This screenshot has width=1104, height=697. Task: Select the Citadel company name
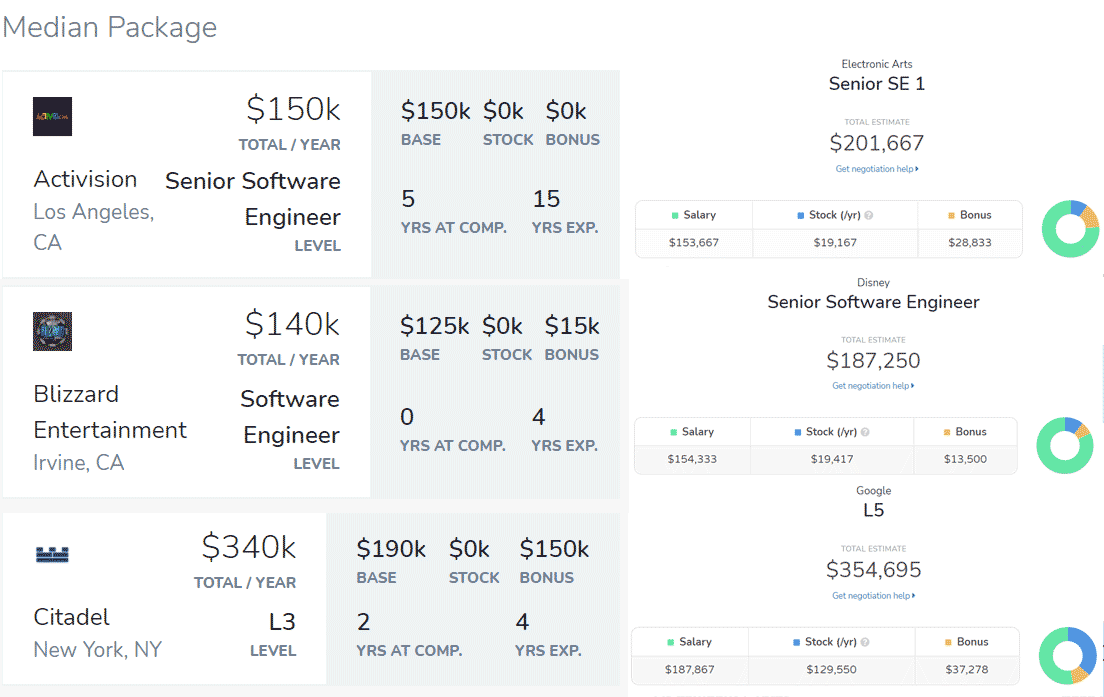(x=71, y=617)
